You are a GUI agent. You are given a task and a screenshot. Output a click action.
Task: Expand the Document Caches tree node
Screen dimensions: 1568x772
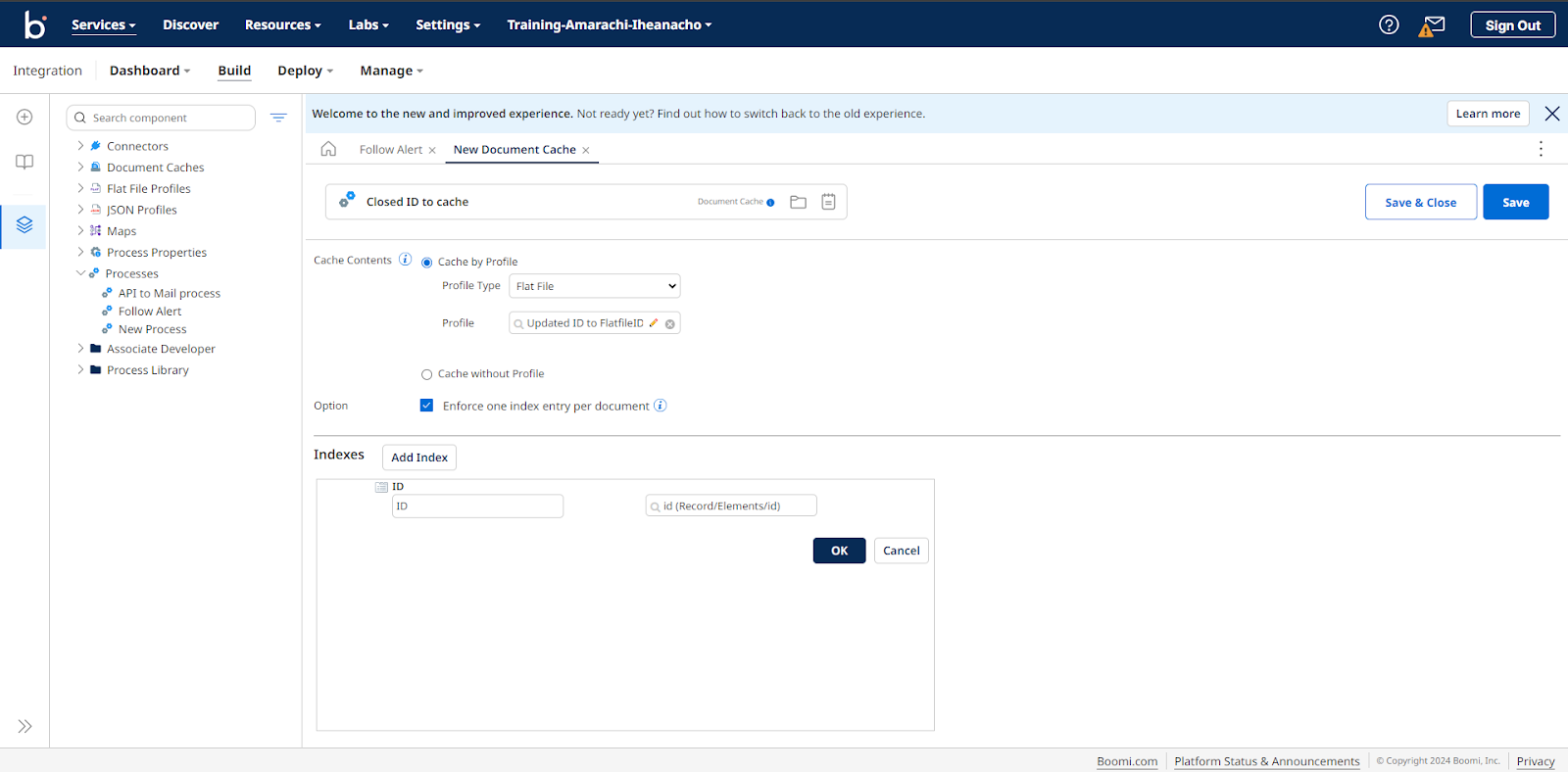tap(80, 168)
